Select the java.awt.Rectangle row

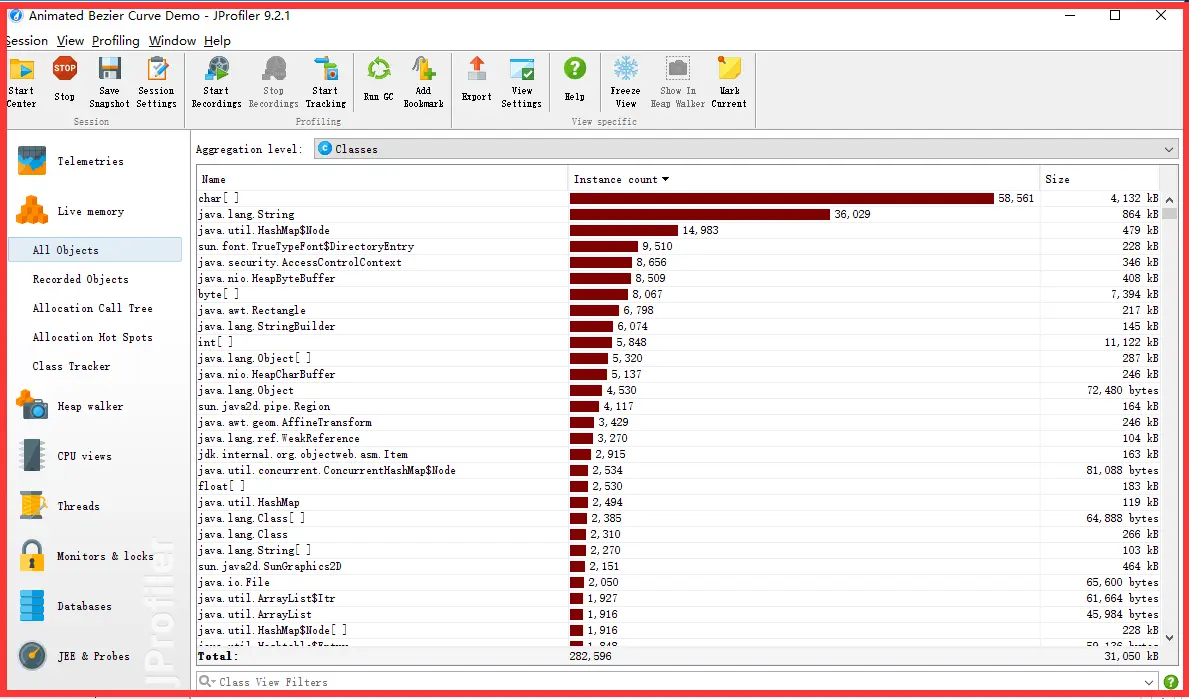[679, 310]
